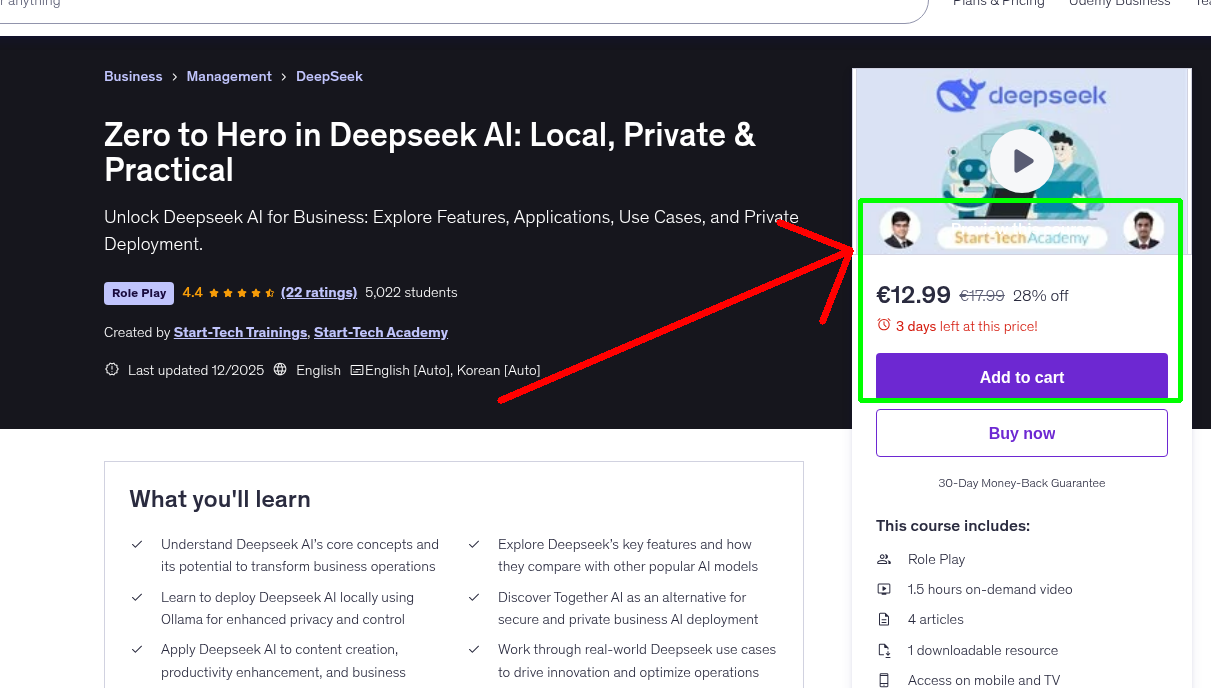Play the course preview video
Image resolution: width=1211 pixels, height=688 pixels.
pyautogui.click(x=1021, y=160)
